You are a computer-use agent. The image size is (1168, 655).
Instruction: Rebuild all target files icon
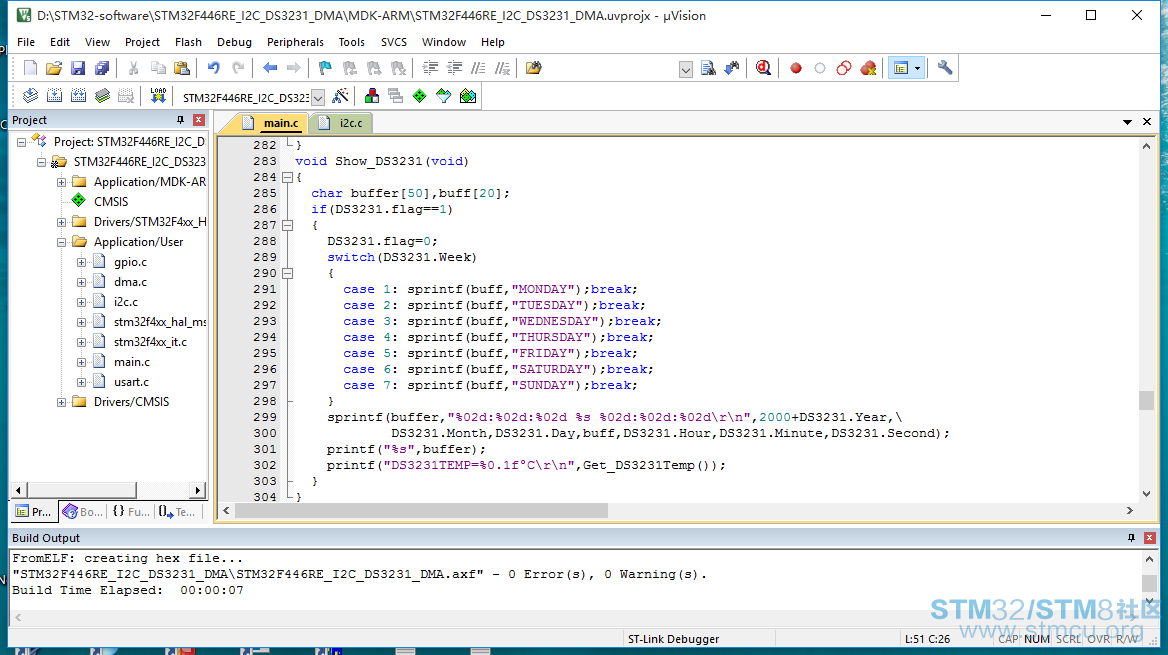tap(78, 96)
